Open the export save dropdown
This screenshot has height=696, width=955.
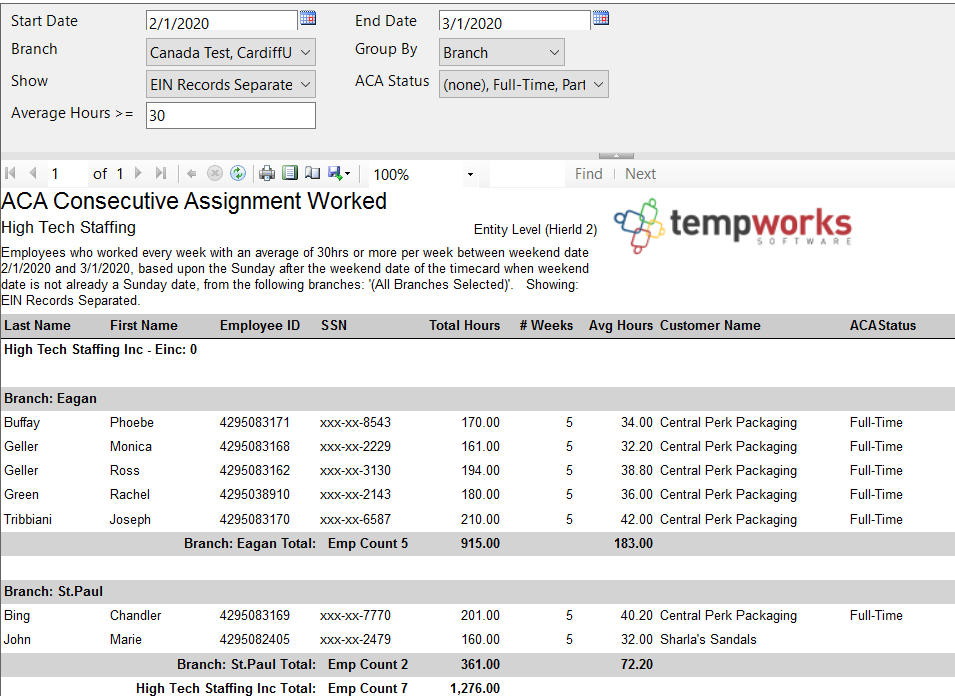[339, 174]
